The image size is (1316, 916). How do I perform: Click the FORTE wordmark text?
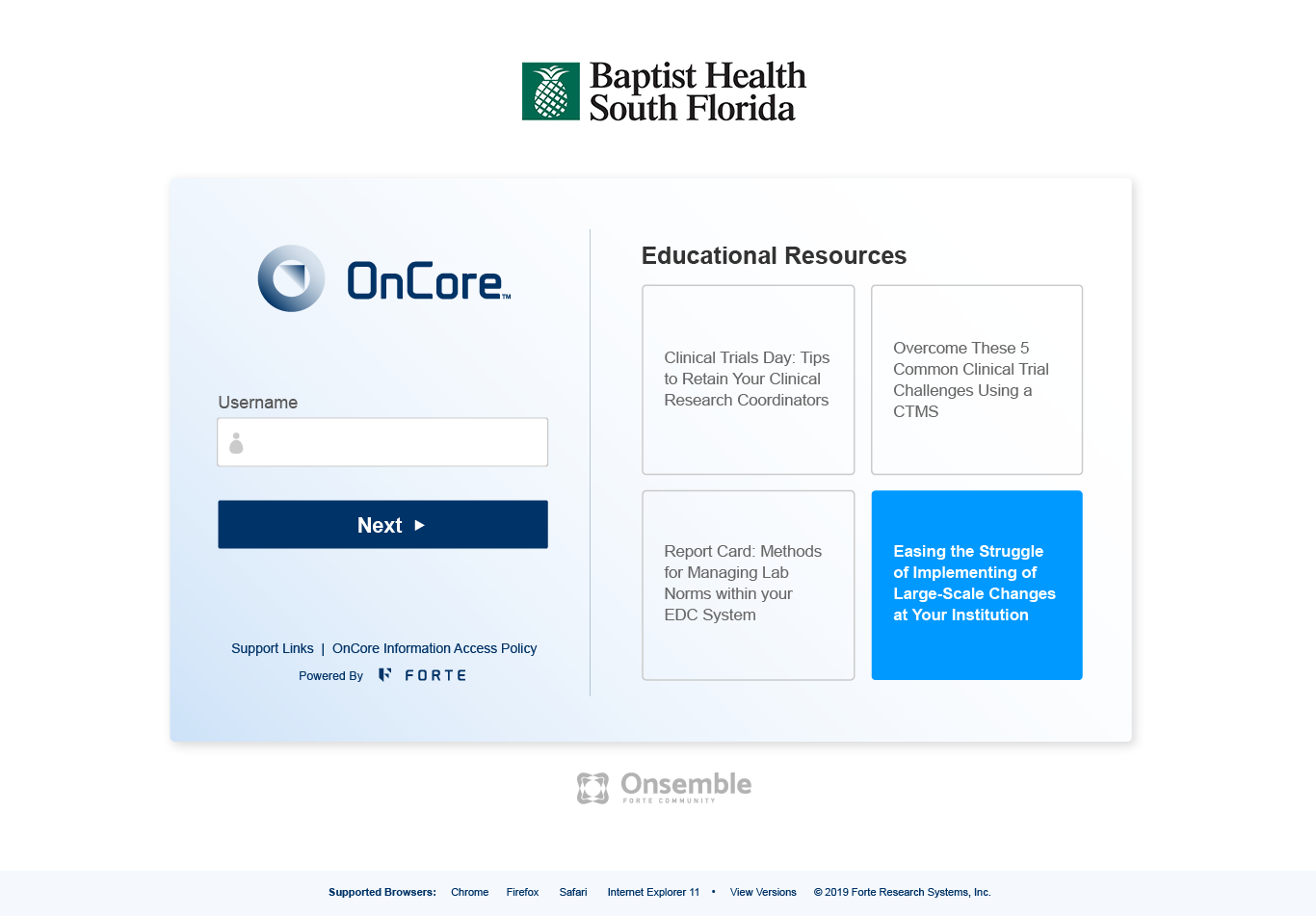pyautogui.click(x=435, y=675)
